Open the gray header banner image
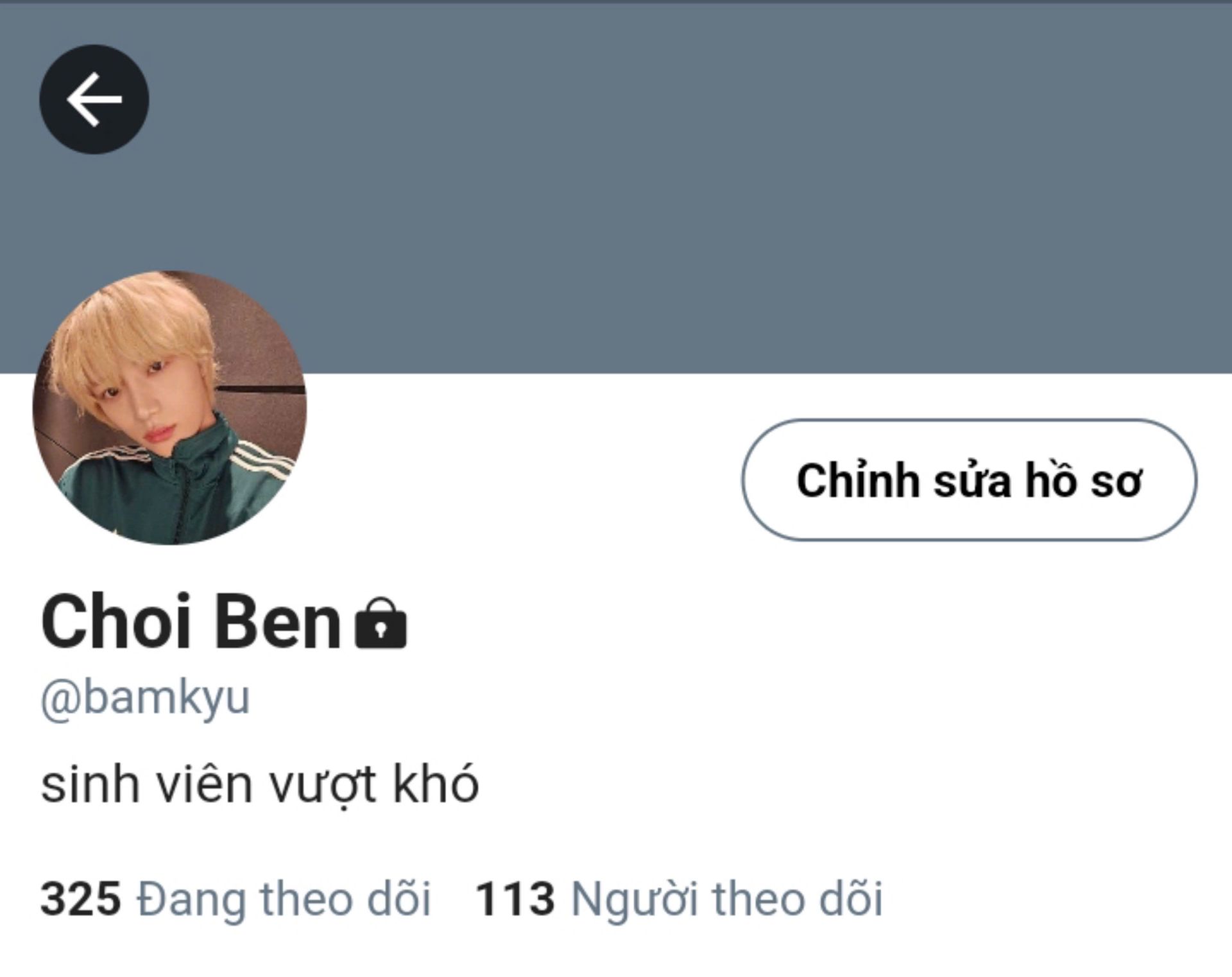 616,187
